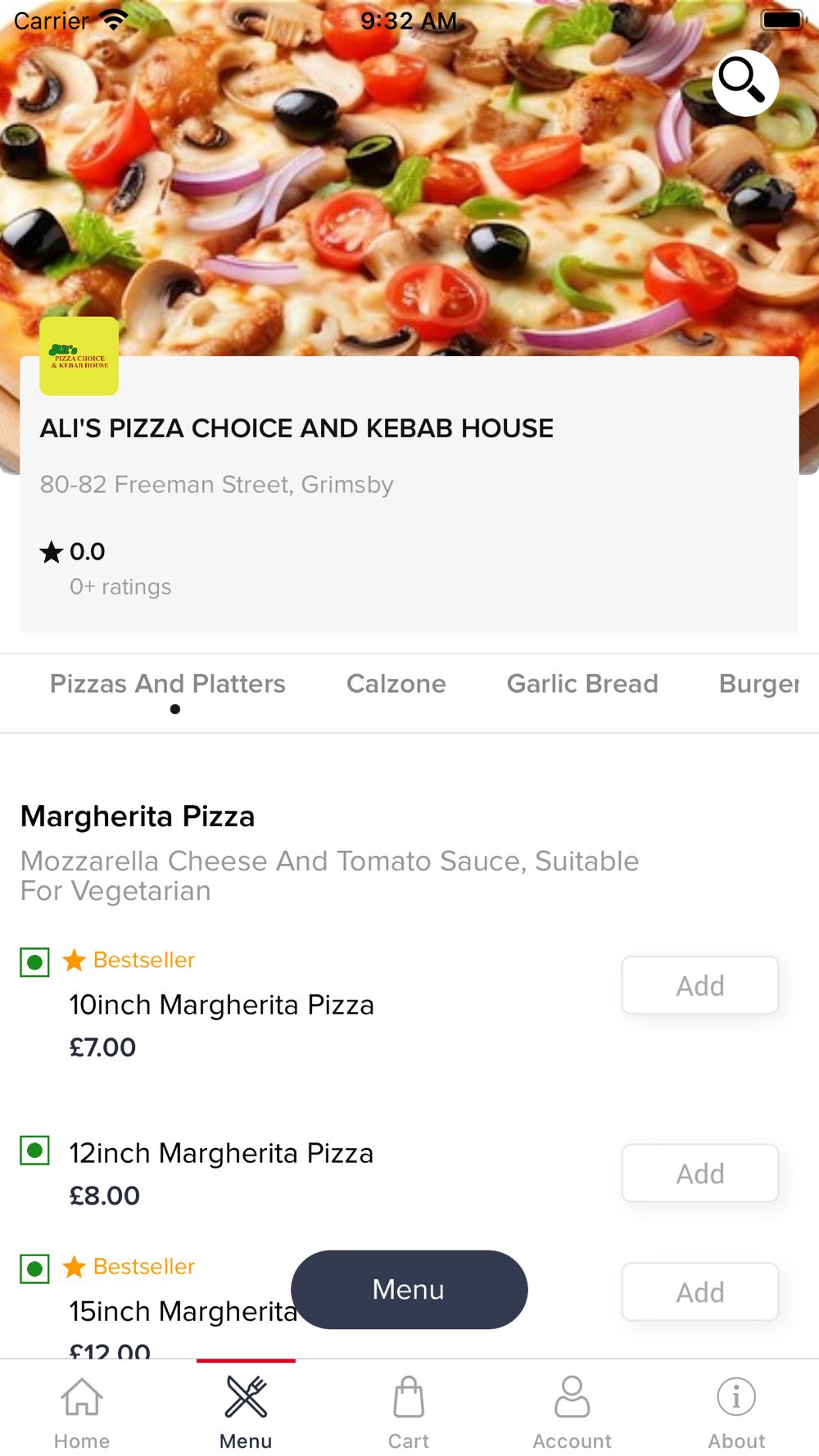Image resolution: width=819 pixels, height=1456 pixels.
Task: Open the Cart bag icon
Action: click(409, 1397)
